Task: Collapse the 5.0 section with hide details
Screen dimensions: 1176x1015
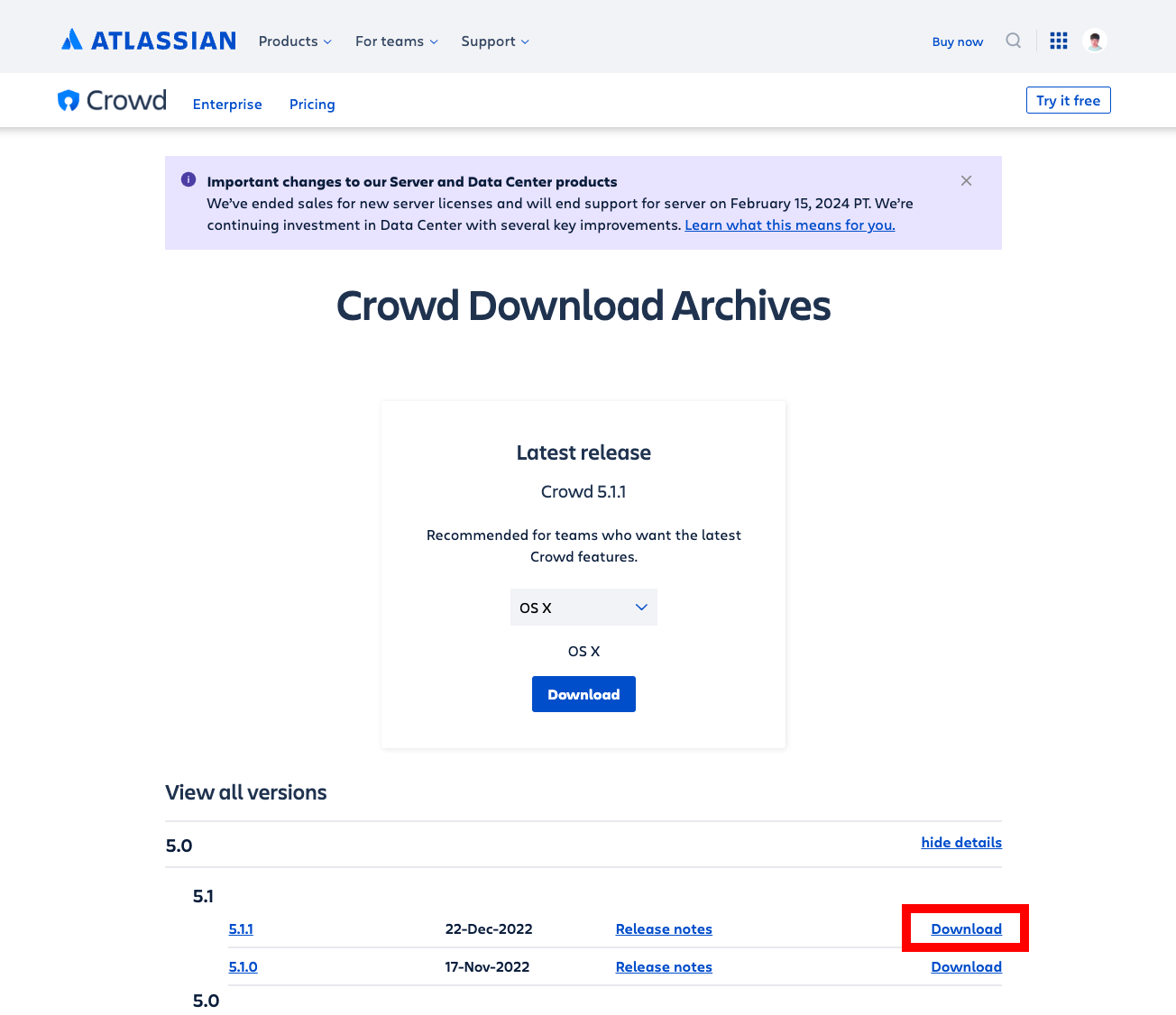Action: [961, 842]
